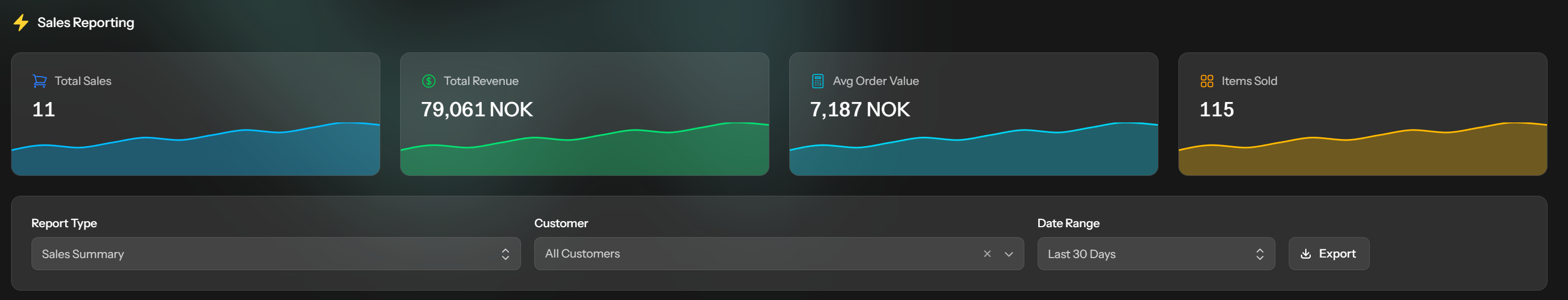Open the Report Type Sales Summary dropdown
This screenshot has height=300, width=1568.
[276, 254]
